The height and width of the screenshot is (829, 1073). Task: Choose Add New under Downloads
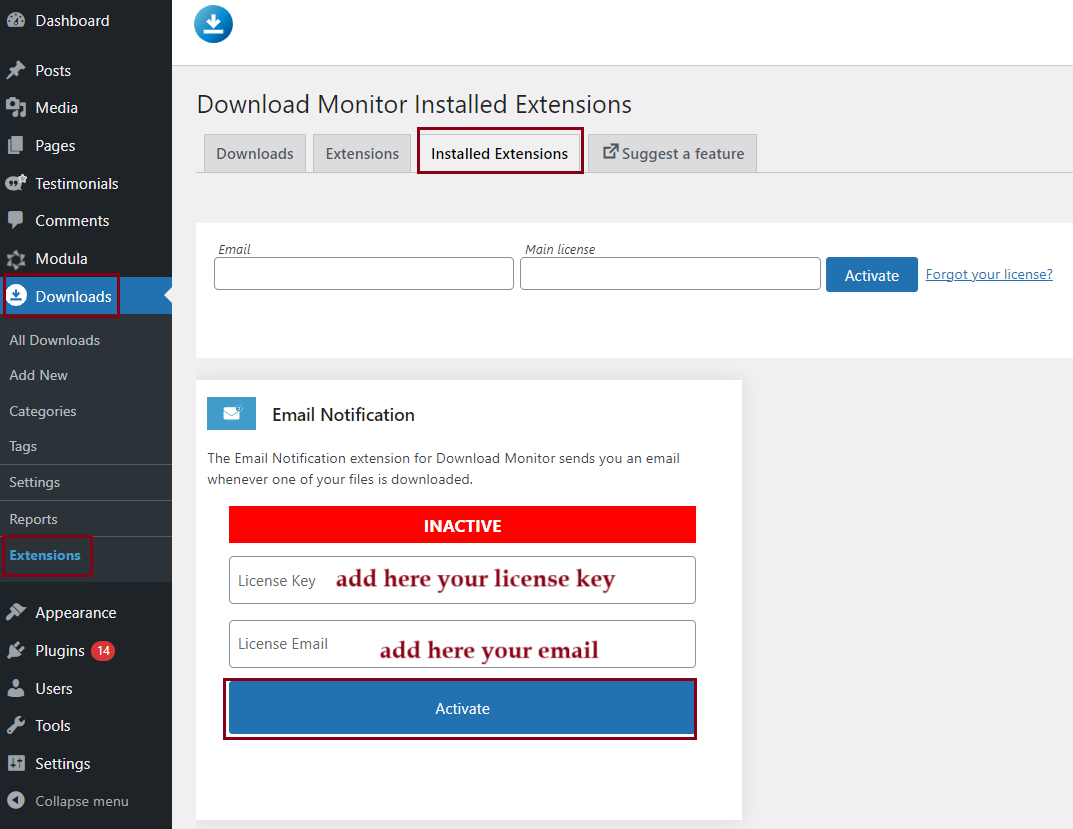coord(38,375)
